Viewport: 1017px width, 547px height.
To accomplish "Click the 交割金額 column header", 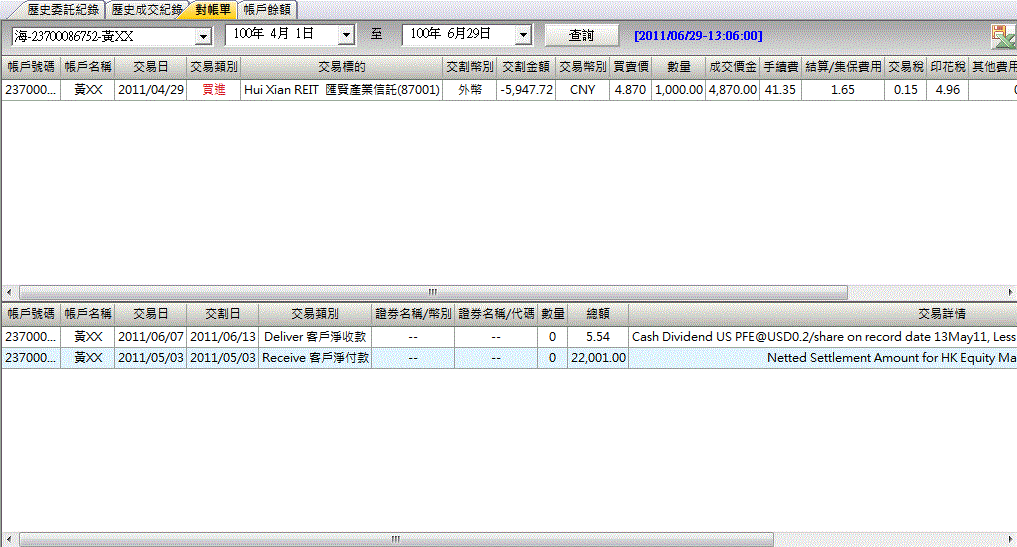I will 527,67.
